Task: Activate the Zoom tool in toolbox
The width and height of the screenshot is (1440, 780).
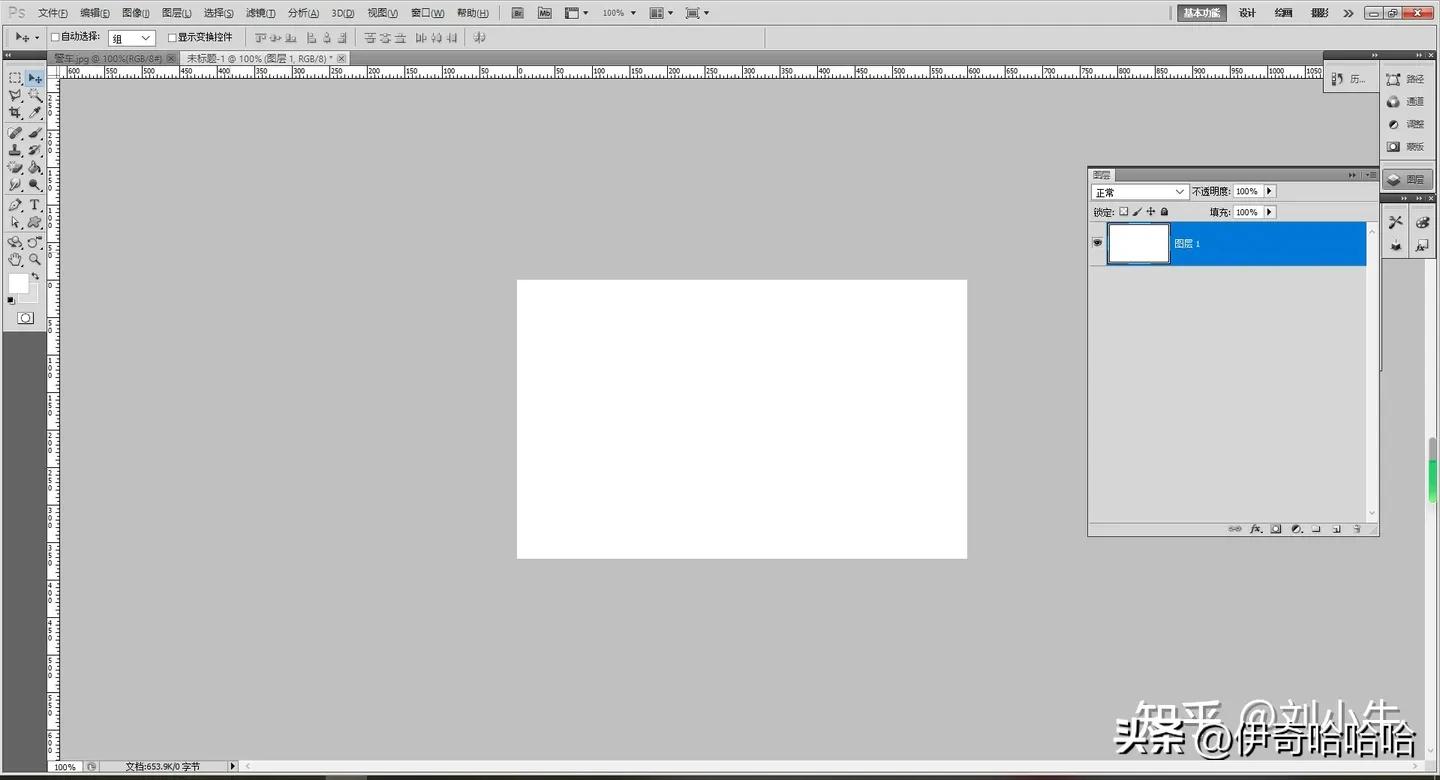Action: click(x=35, y=259)
